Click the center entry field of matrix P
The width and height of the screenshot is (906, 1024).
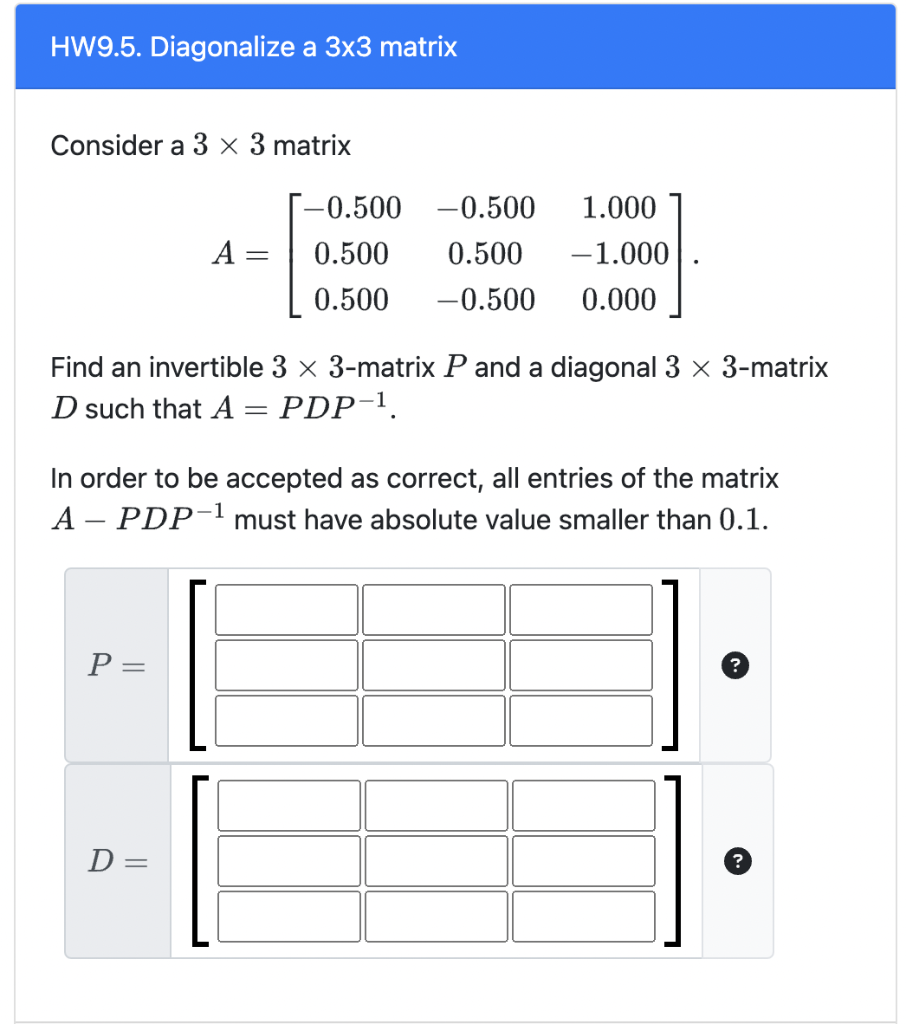tap(433, 665)
